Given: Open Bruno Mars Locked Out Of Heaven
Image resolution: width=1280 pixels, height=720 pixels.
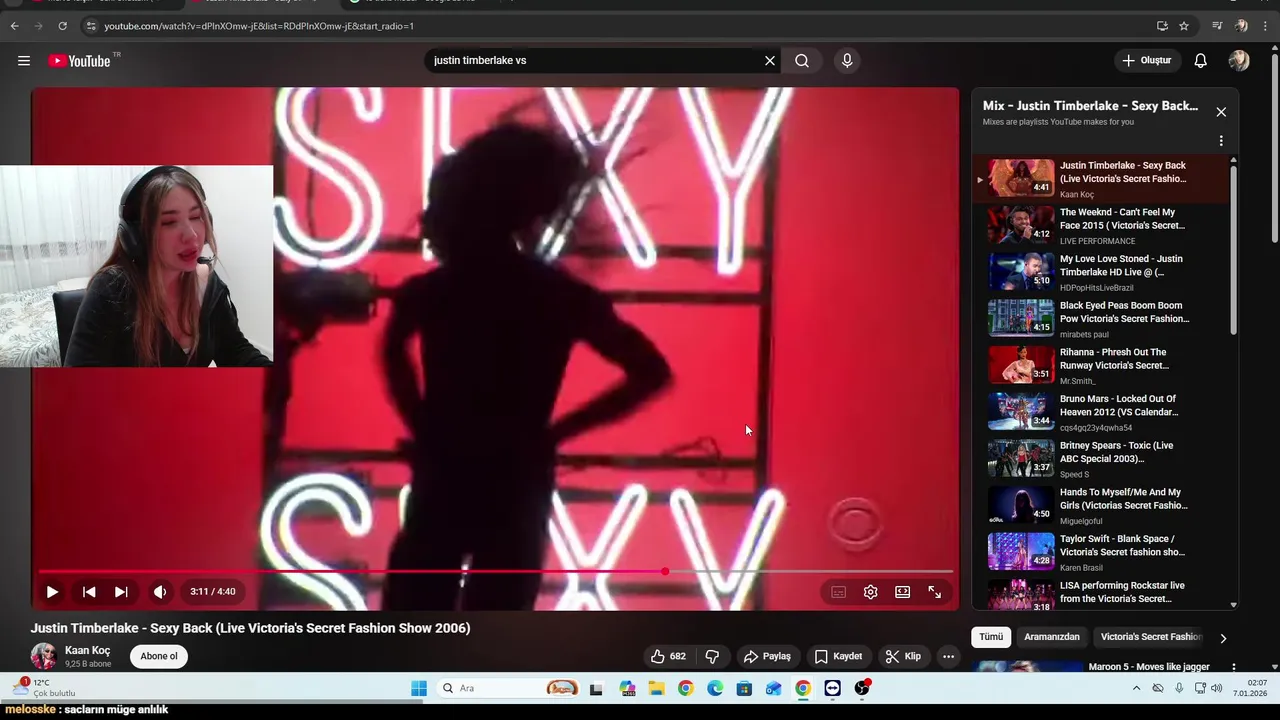Looking at the screenshot, I should (1100, 412).
